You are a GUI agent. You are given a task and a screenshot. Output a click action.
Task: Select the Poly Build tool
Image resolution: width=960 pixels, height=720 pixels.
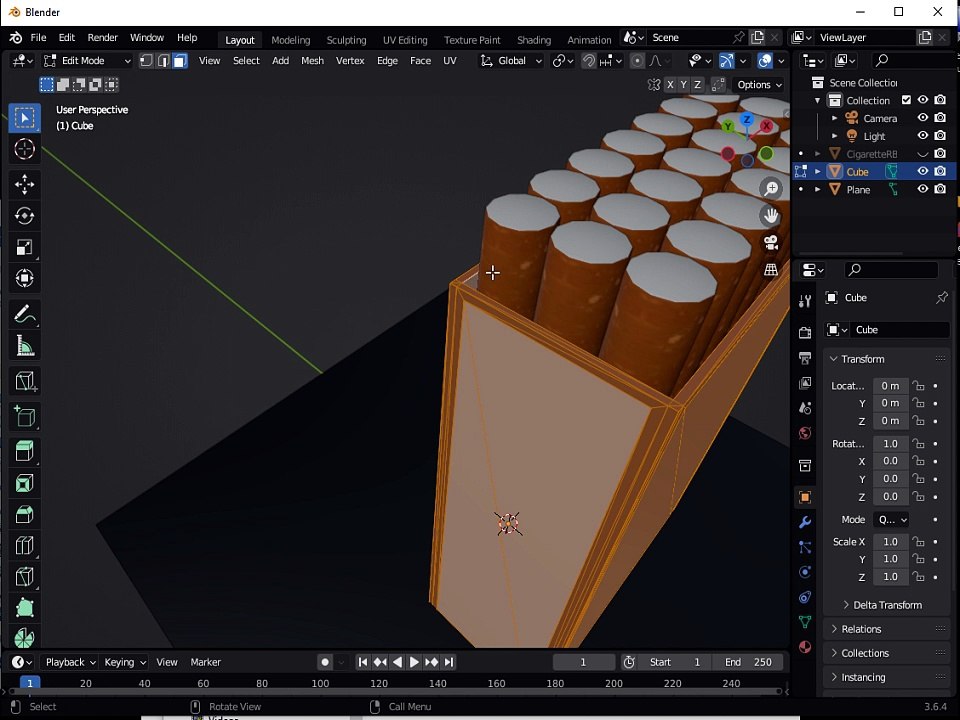tap(24, 607)
